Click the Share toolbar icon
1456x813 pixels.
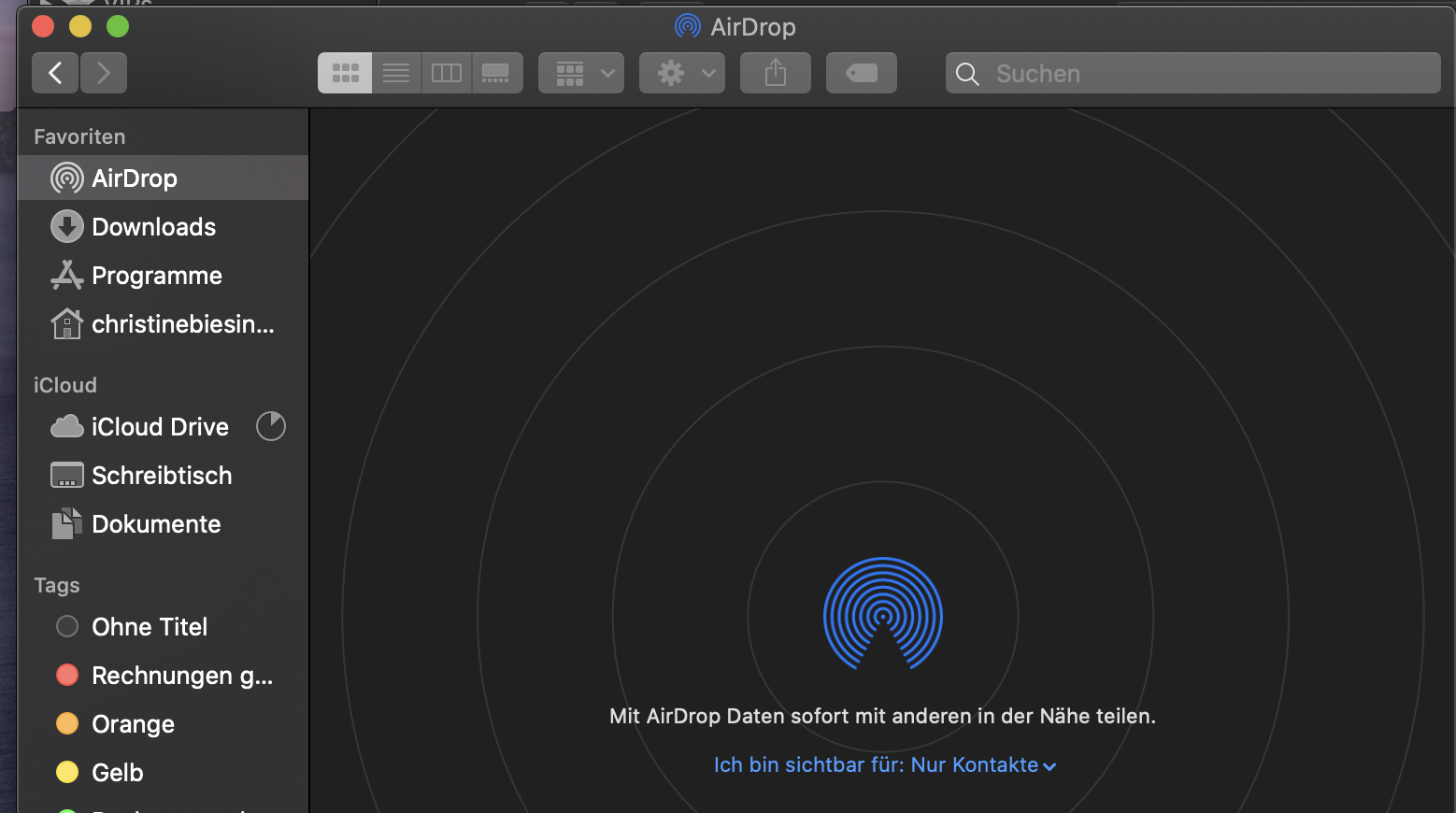[775, 73]
